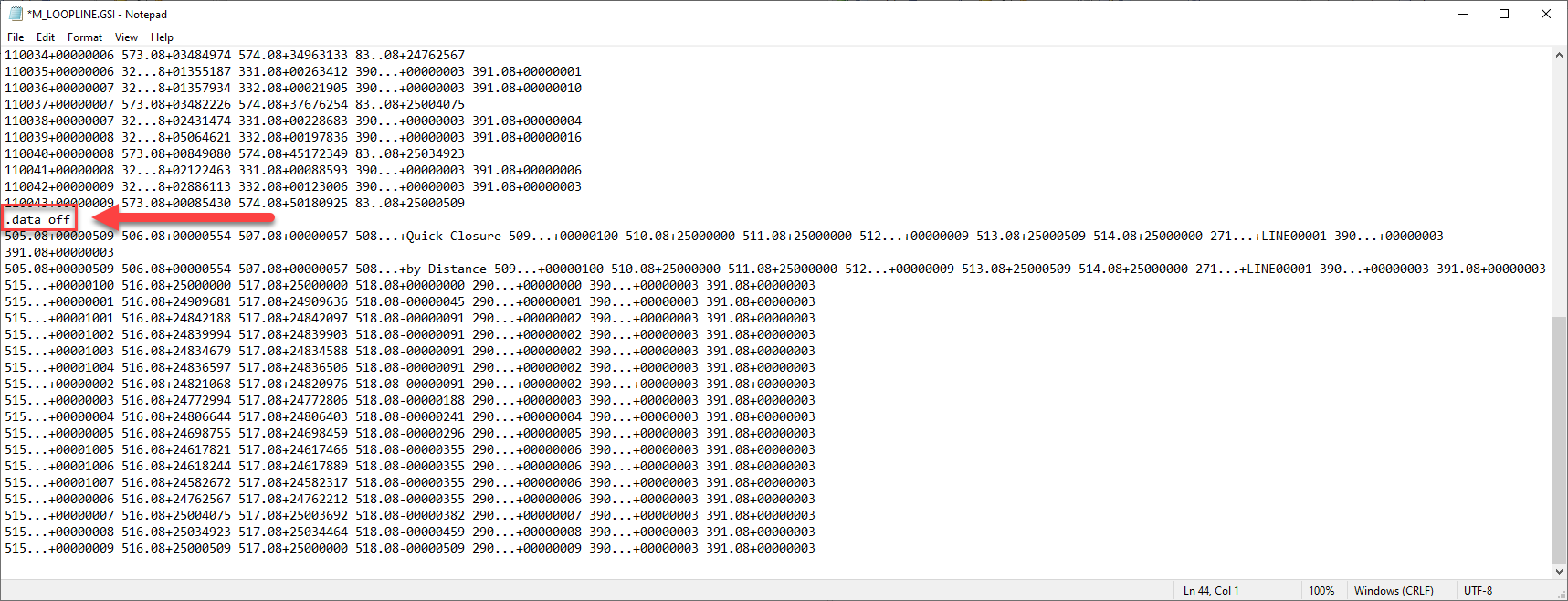Viewport: 1568px width, 601px height.
Task: Click the 100% zoom status indicator
Action: [x=1321, y=591]
